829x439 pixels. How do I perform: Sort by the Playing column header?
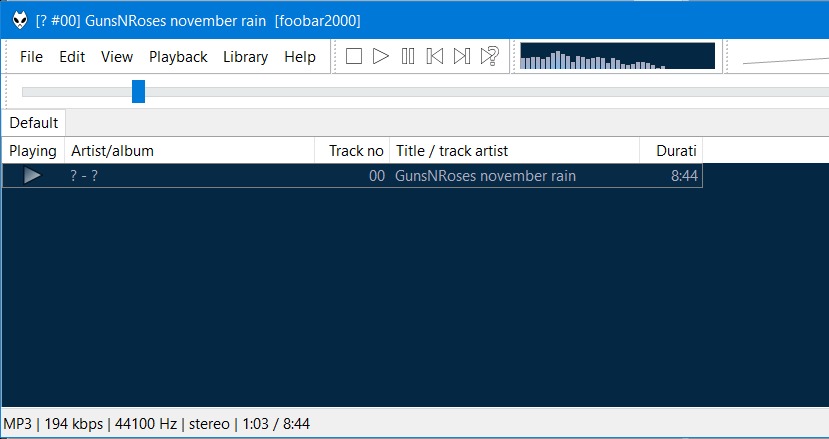33,151
